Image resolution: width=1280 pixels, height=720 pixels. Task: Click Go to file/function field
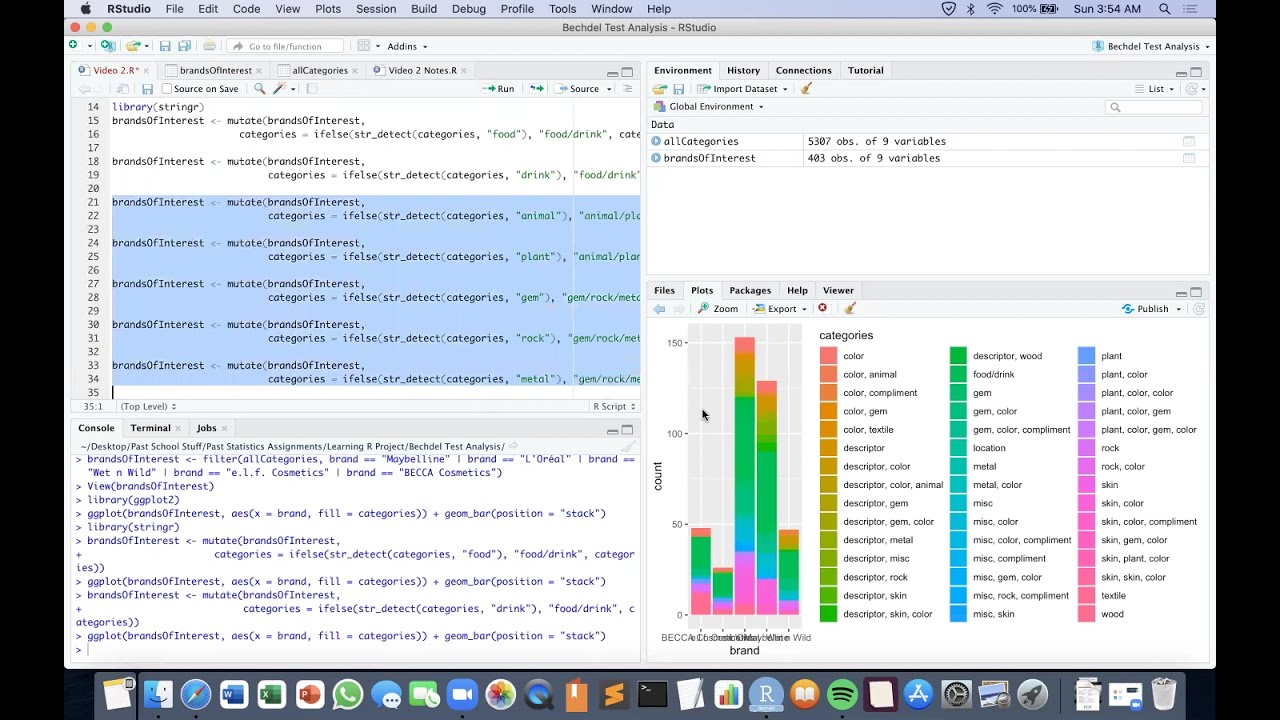click(284, 46)
